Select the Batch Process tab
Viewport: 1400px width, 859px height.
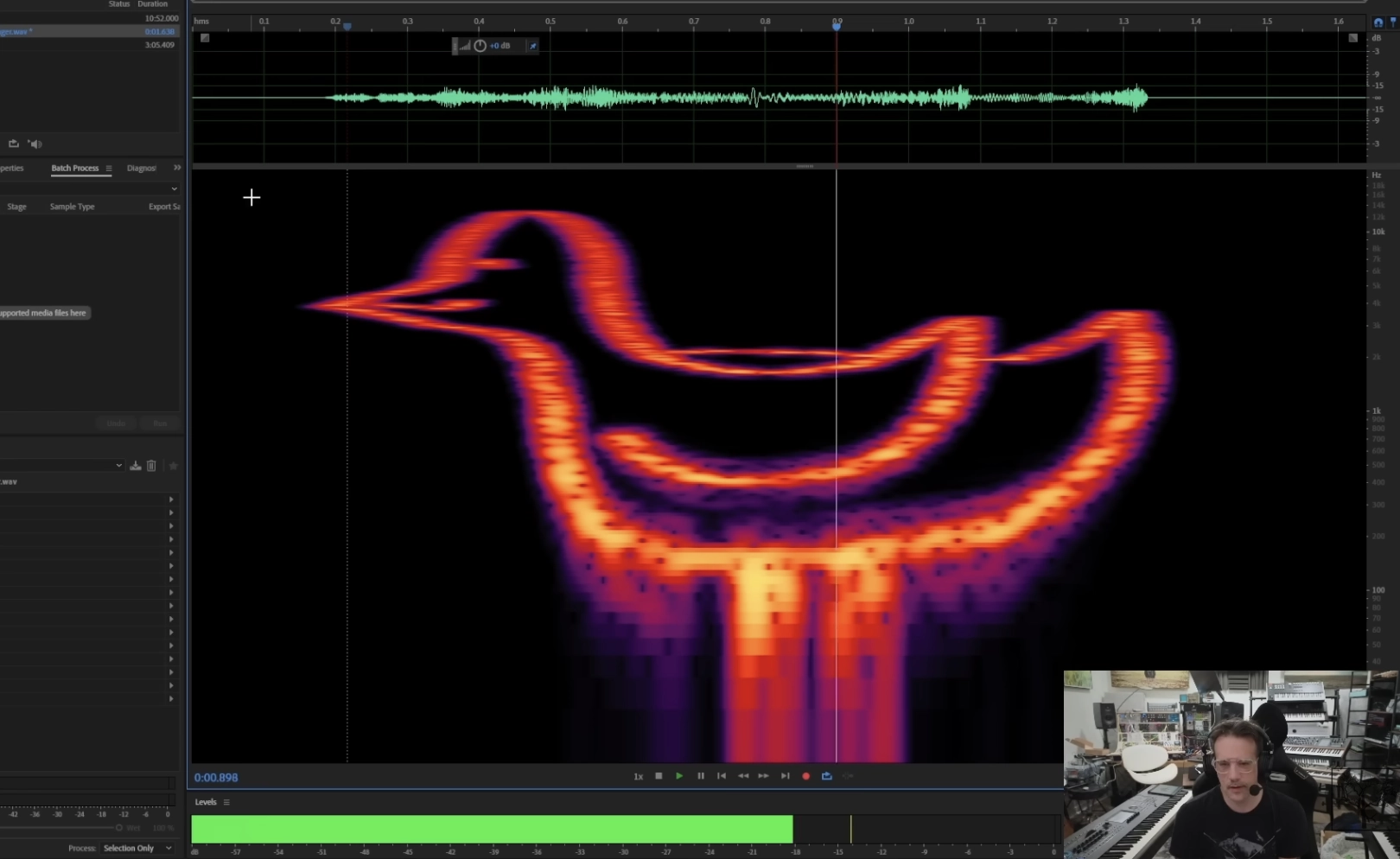coord(76,168)
